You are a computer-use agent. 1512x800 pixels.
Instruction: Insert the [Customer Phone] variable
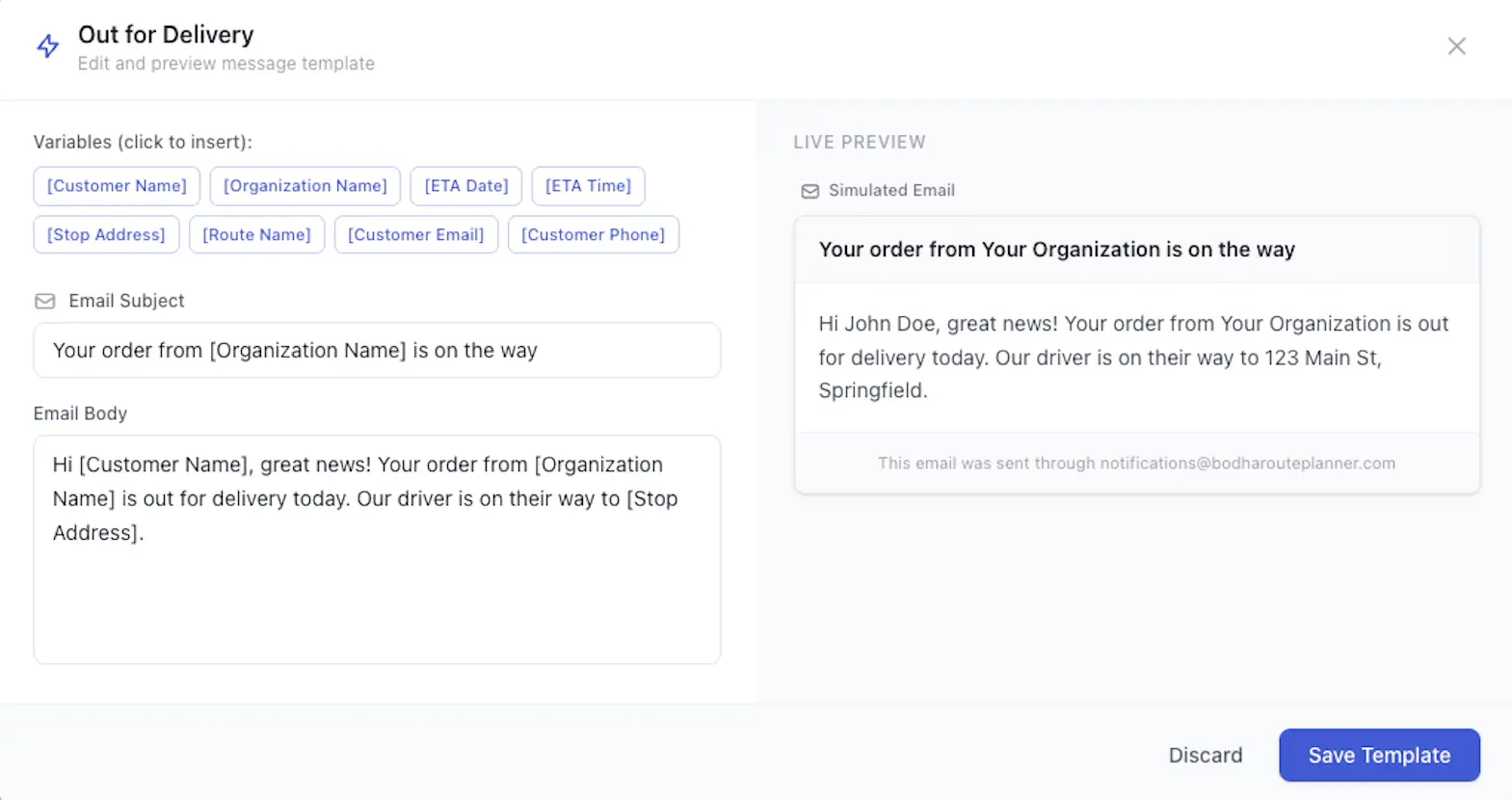coord(594,234)
